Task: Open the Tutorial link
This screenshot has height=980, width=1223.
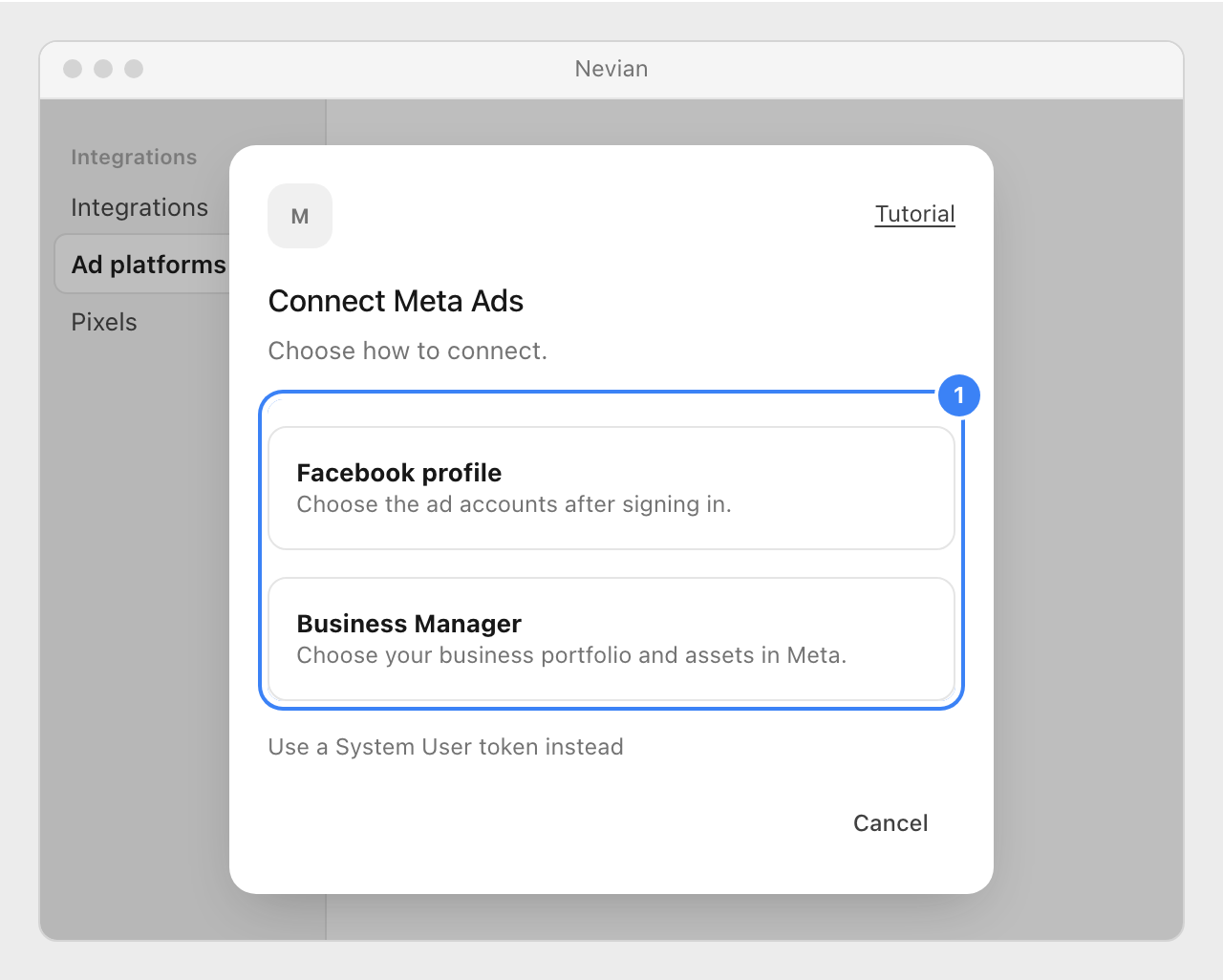Action: 914,214
